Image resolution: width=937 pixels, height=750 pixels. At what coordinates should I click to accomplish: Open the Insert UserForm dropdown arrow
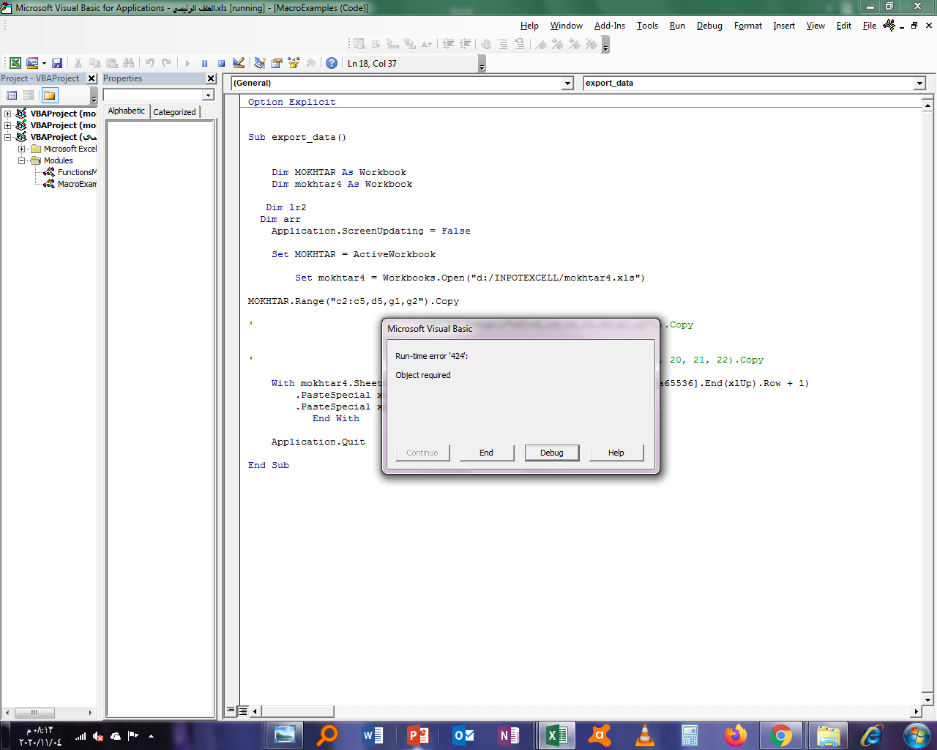(44, 63)
